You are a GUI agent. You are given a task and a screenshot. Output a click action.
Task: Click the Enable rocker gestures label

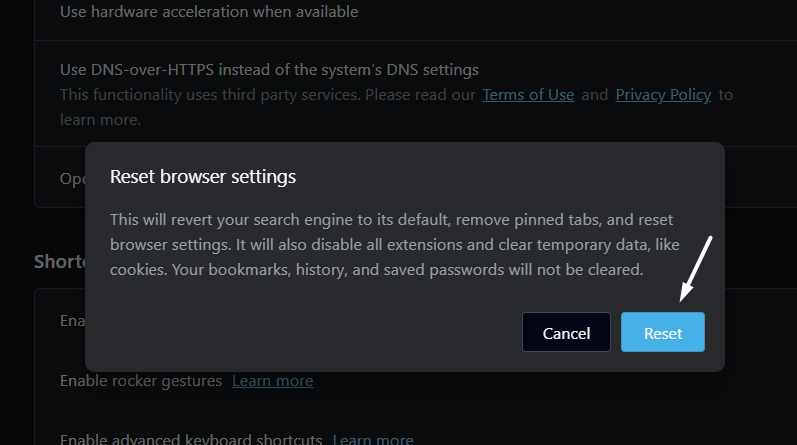[x=142, y=381]
